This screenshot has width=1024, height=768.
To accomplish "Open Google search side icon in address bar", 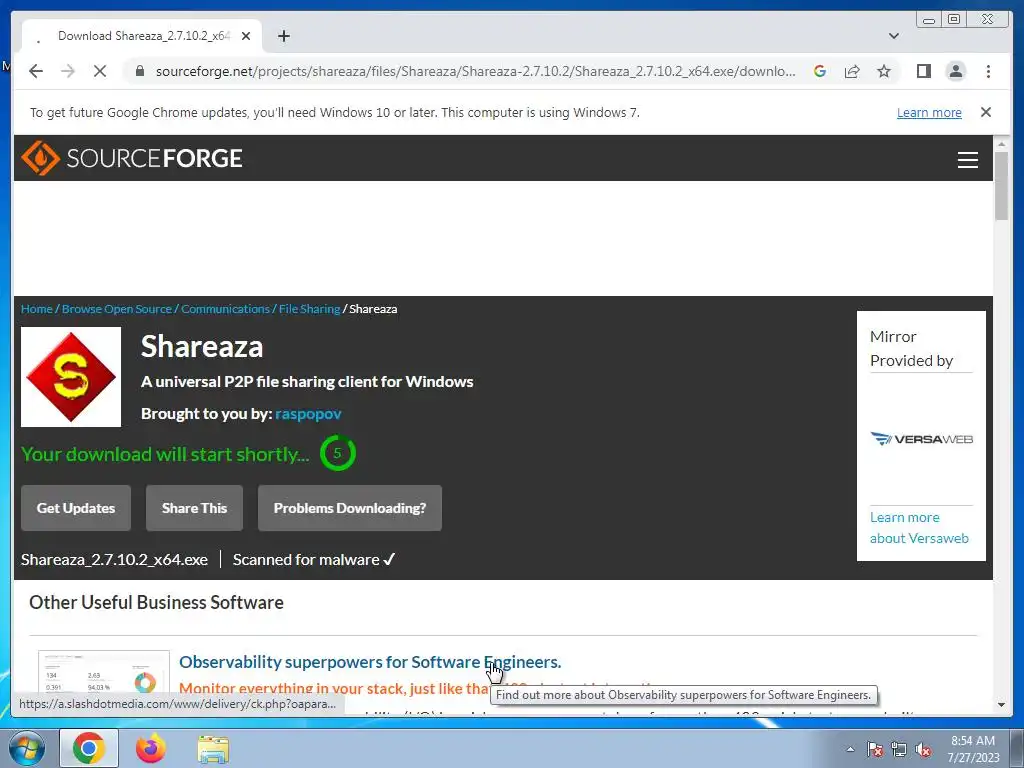I will pyautogui.click(x=820, y=71).
